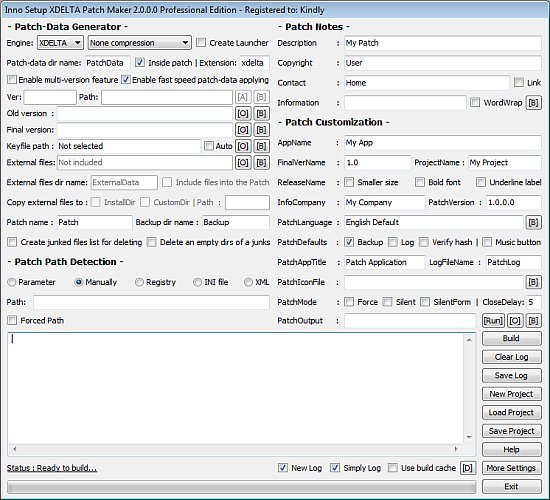Click into the Old version field
The height and width of the screenshot is (500, 550).
pyautogui.click(x=145, y=113)
